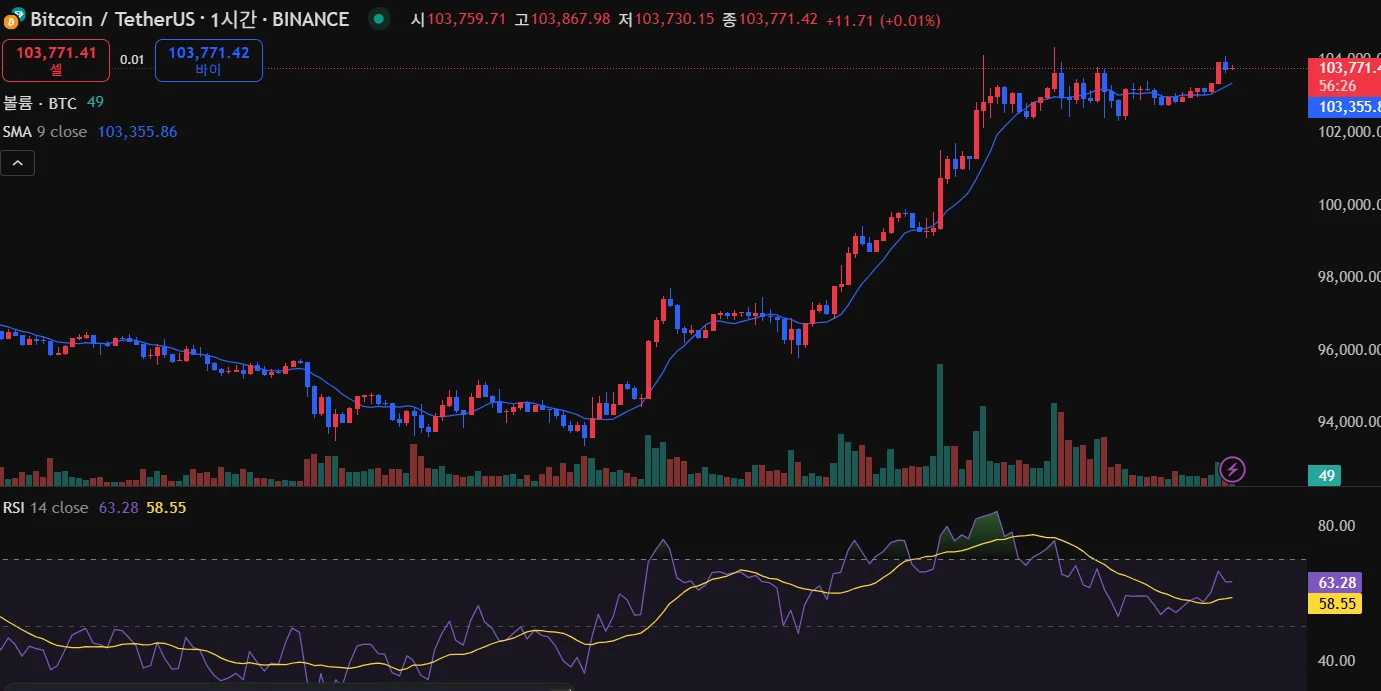Click yellow 58.55 RSI axis label
Viewport: 1381px width, 691px height.
click(x=1335, y=603)
